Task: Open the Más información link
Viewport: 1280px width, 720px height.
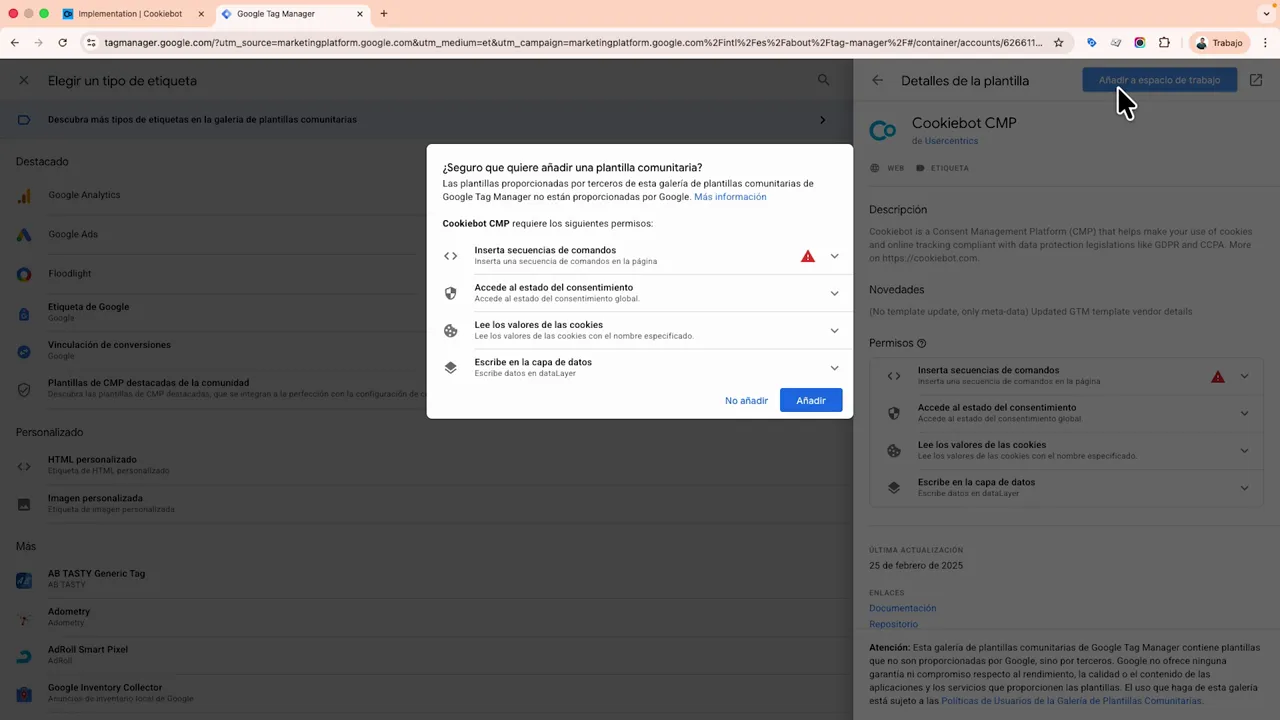Action: (730, 197)
